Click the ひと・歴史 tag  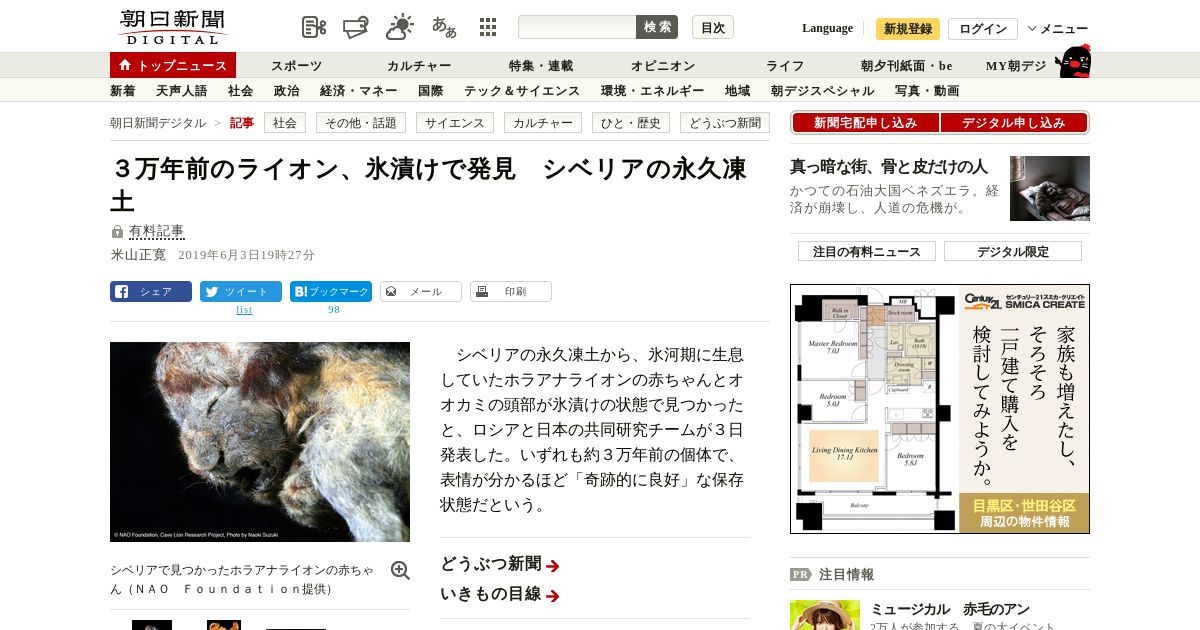(631, 123)
